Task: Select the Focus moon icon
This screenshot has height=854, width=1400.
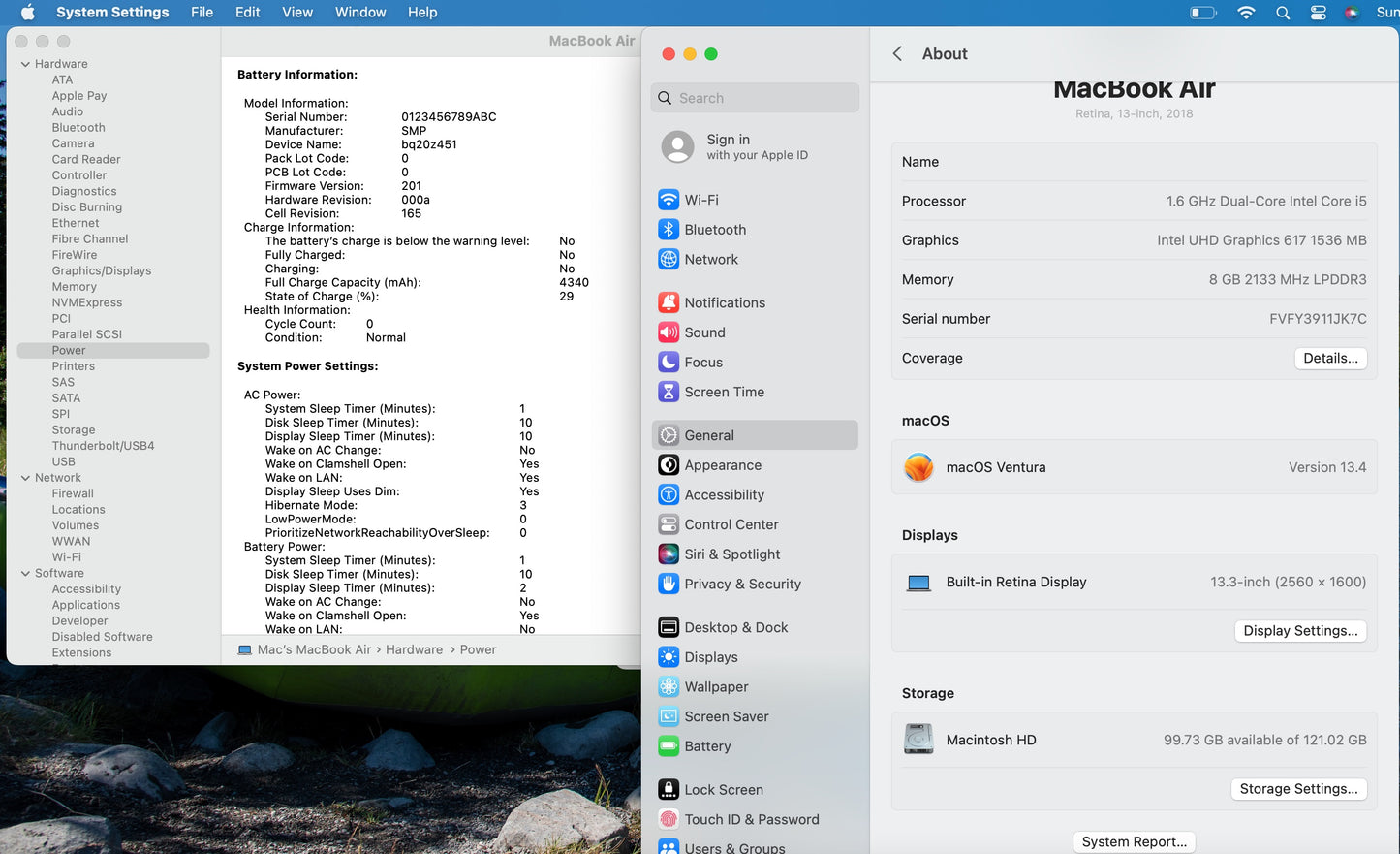Action: (x=669, y=363)
